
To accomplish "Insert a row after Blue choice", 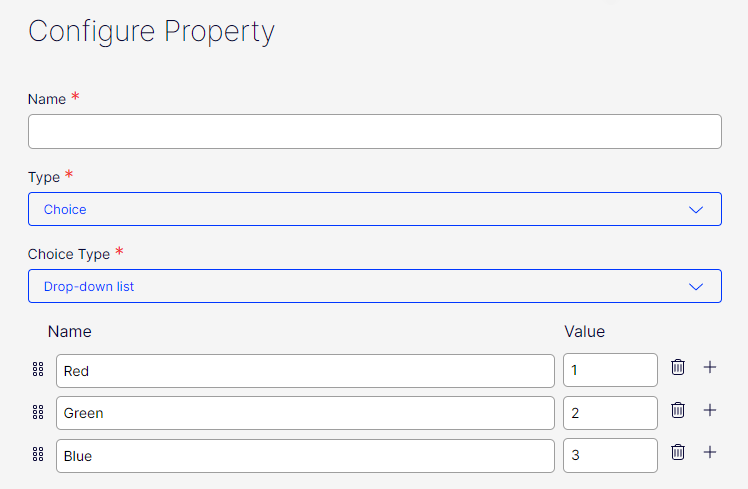I will pyautogui.click(x=710, y=453).
